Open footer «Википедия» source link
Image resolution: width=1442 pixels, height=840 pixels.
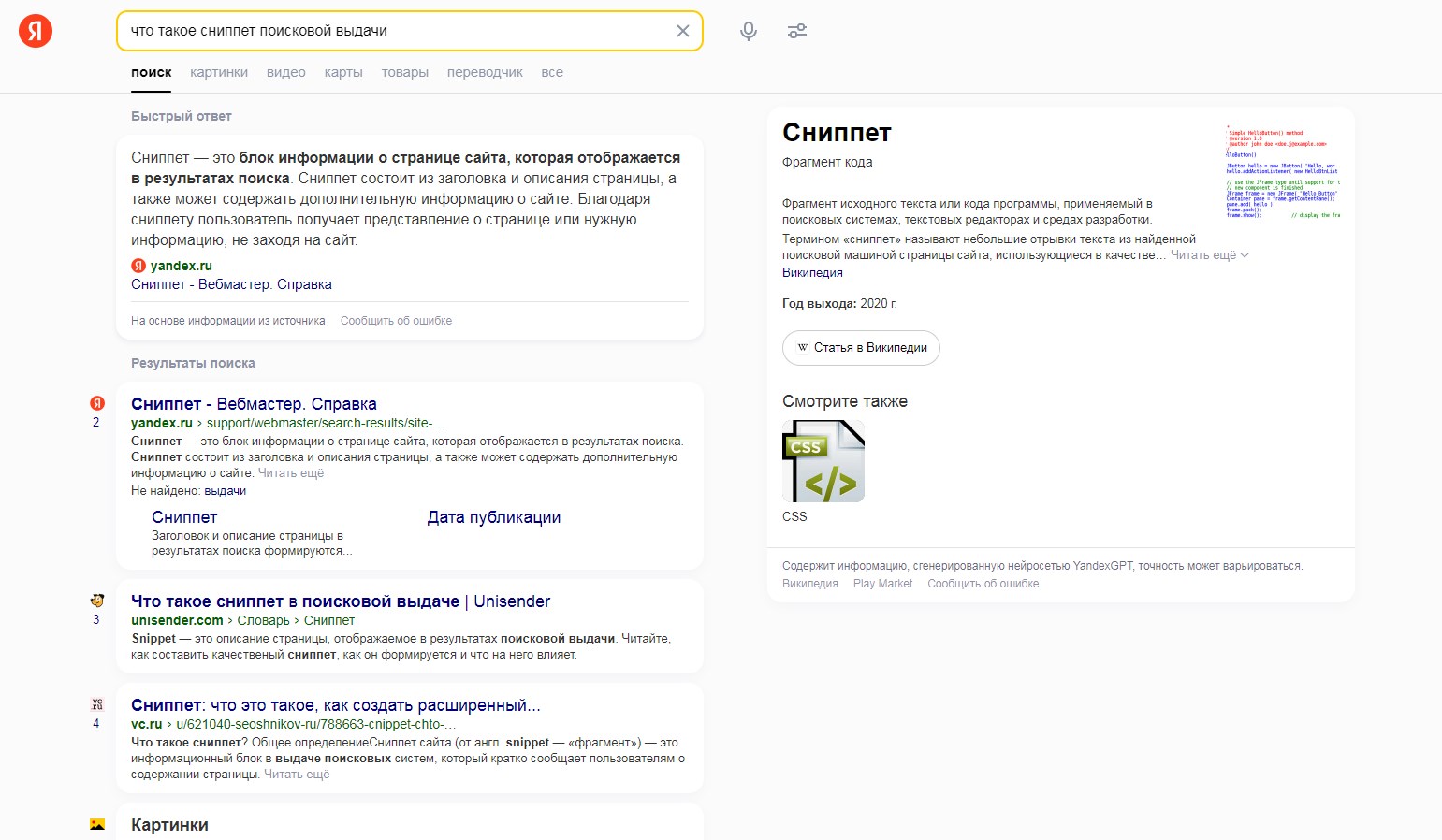point(810,584)
